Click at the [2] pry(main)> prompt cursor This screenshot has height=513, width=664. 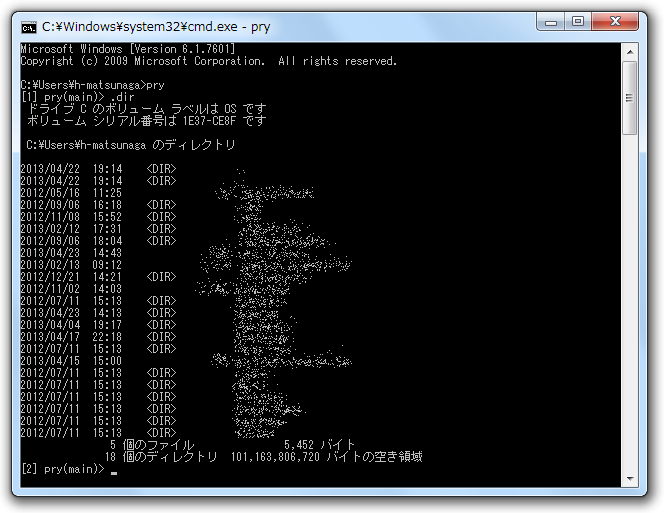114,469
